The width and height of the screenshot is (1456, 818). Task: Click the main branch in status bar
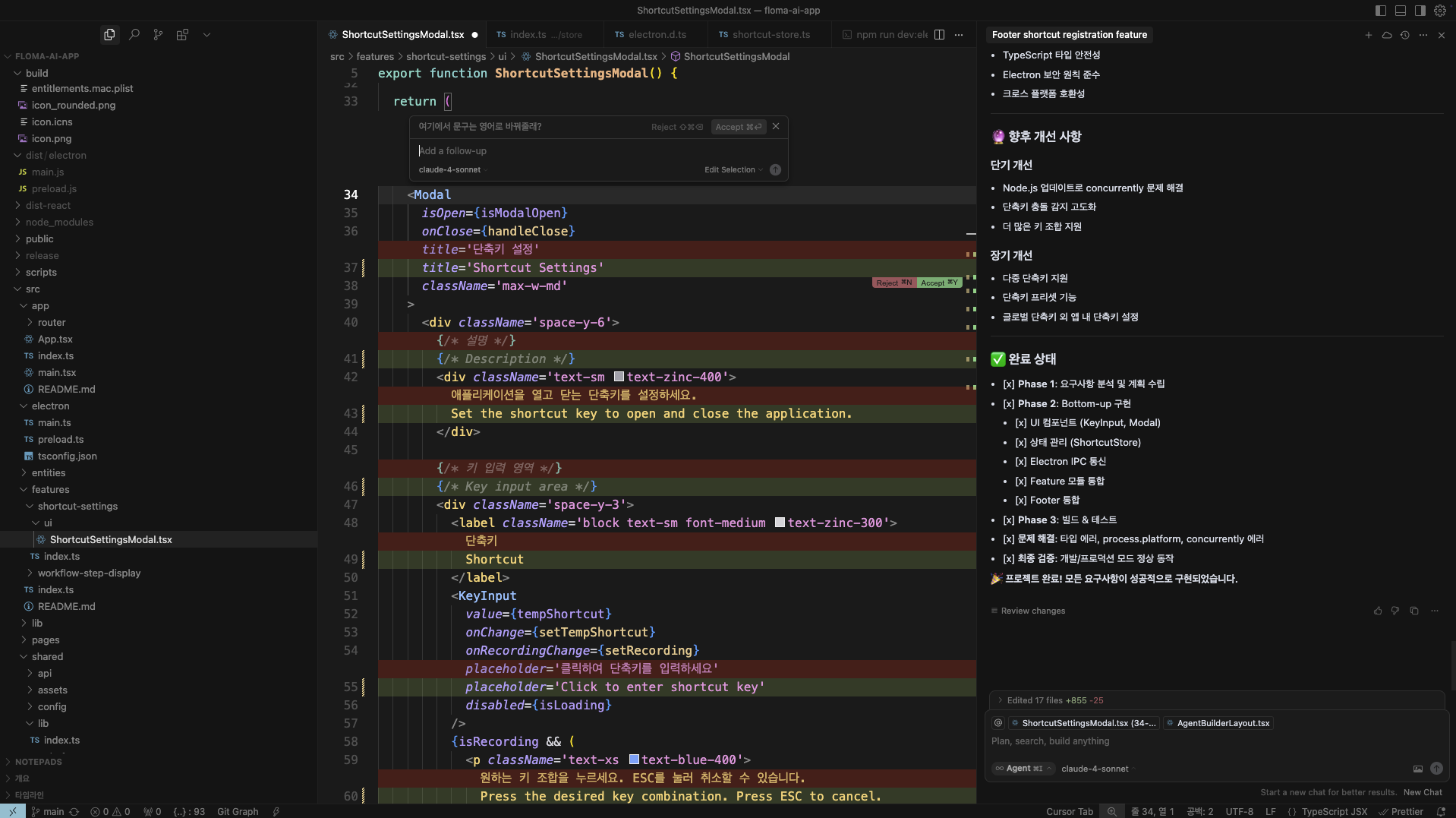click(x=48, y=811)
